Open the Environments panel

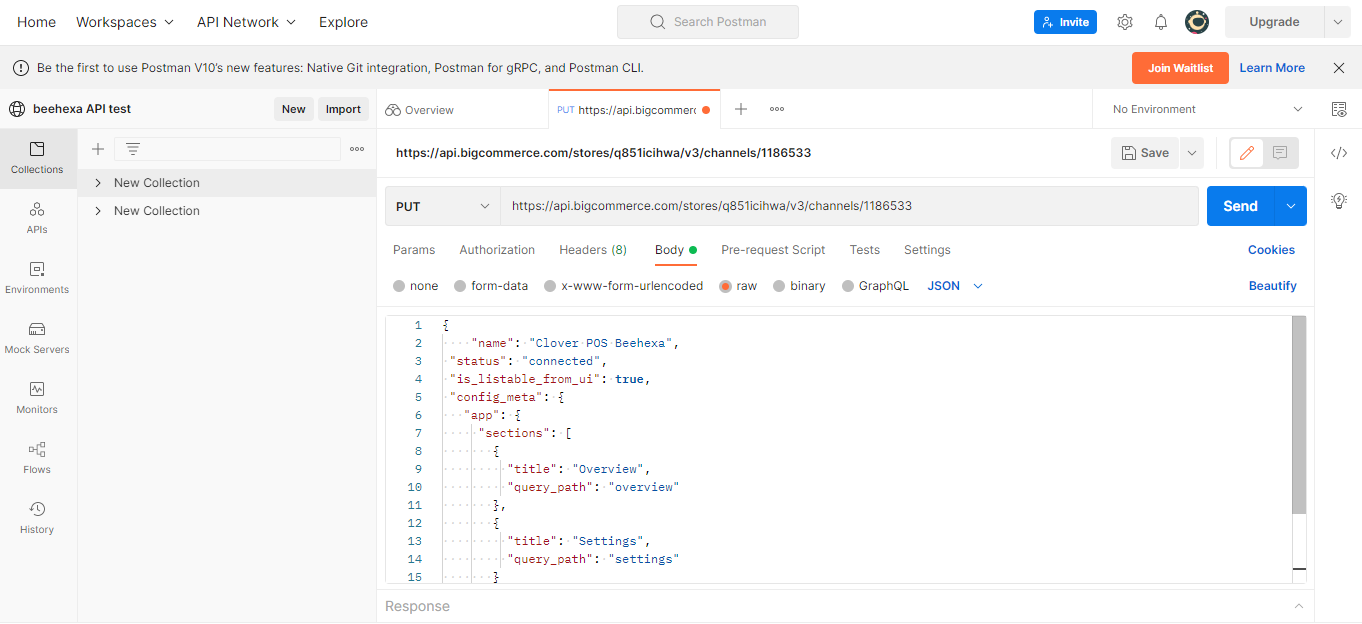(37, 278)
